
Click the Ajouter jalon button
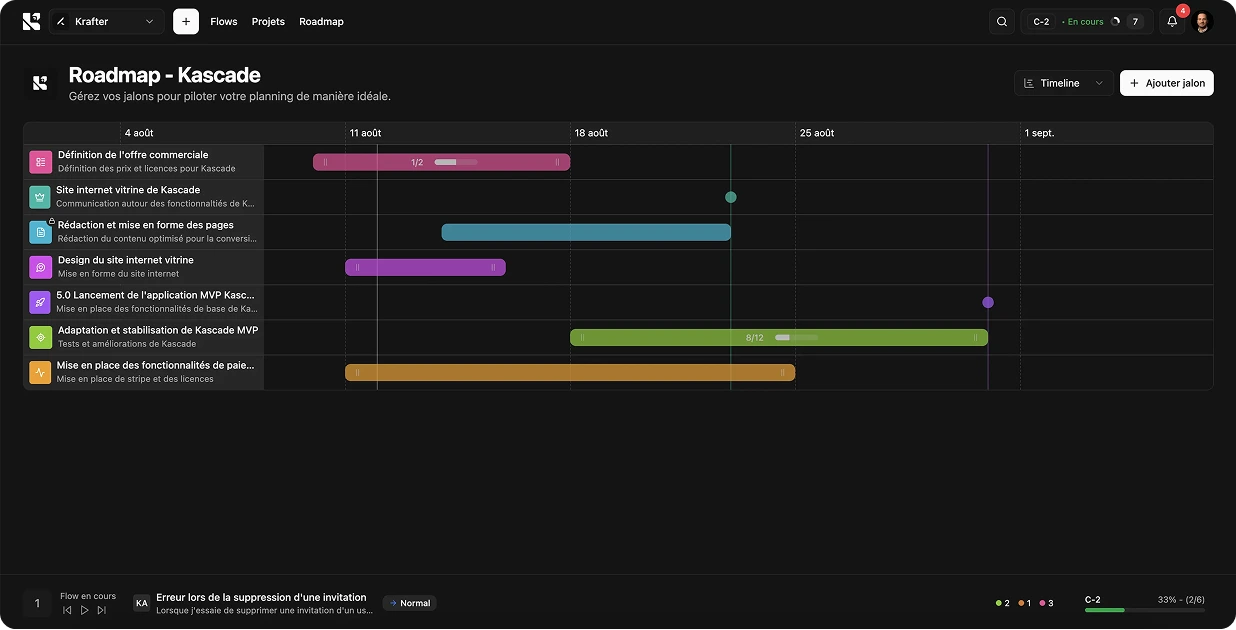(x=1166, y=83)
